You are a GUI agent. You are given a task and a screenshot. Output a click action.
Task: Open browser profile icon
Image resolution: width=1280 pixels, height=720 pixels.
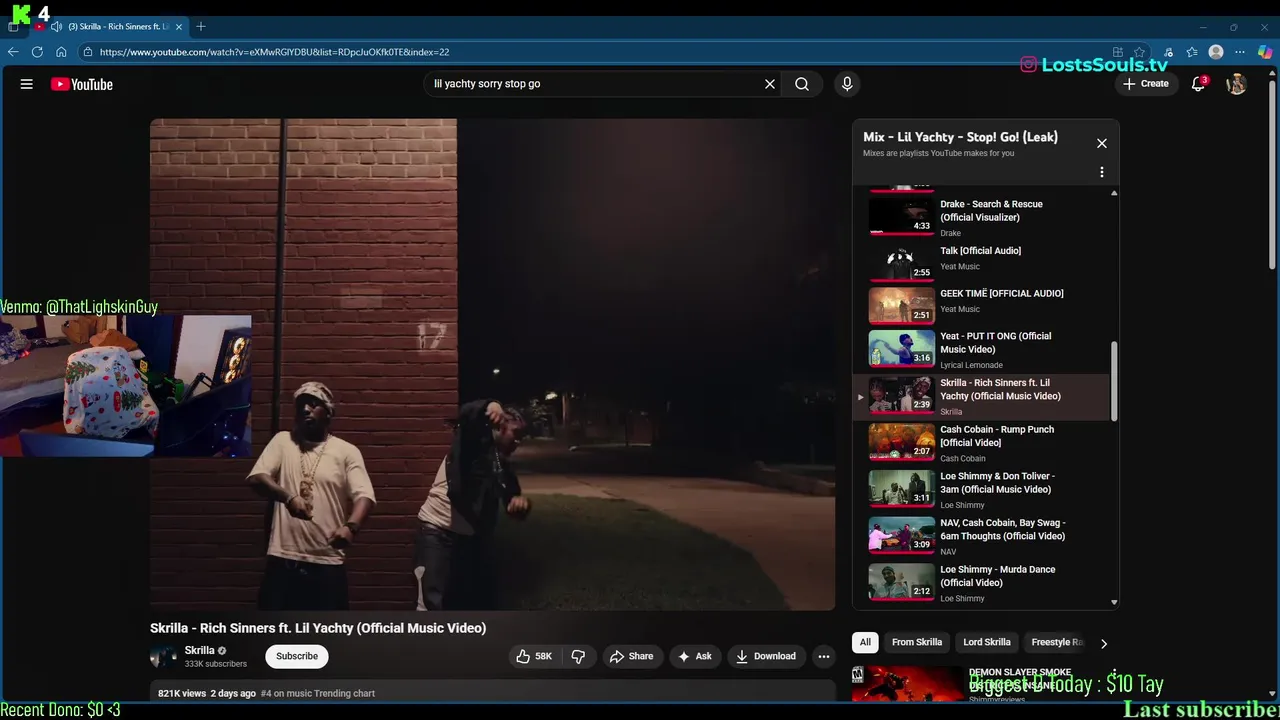click(1216, 52)
